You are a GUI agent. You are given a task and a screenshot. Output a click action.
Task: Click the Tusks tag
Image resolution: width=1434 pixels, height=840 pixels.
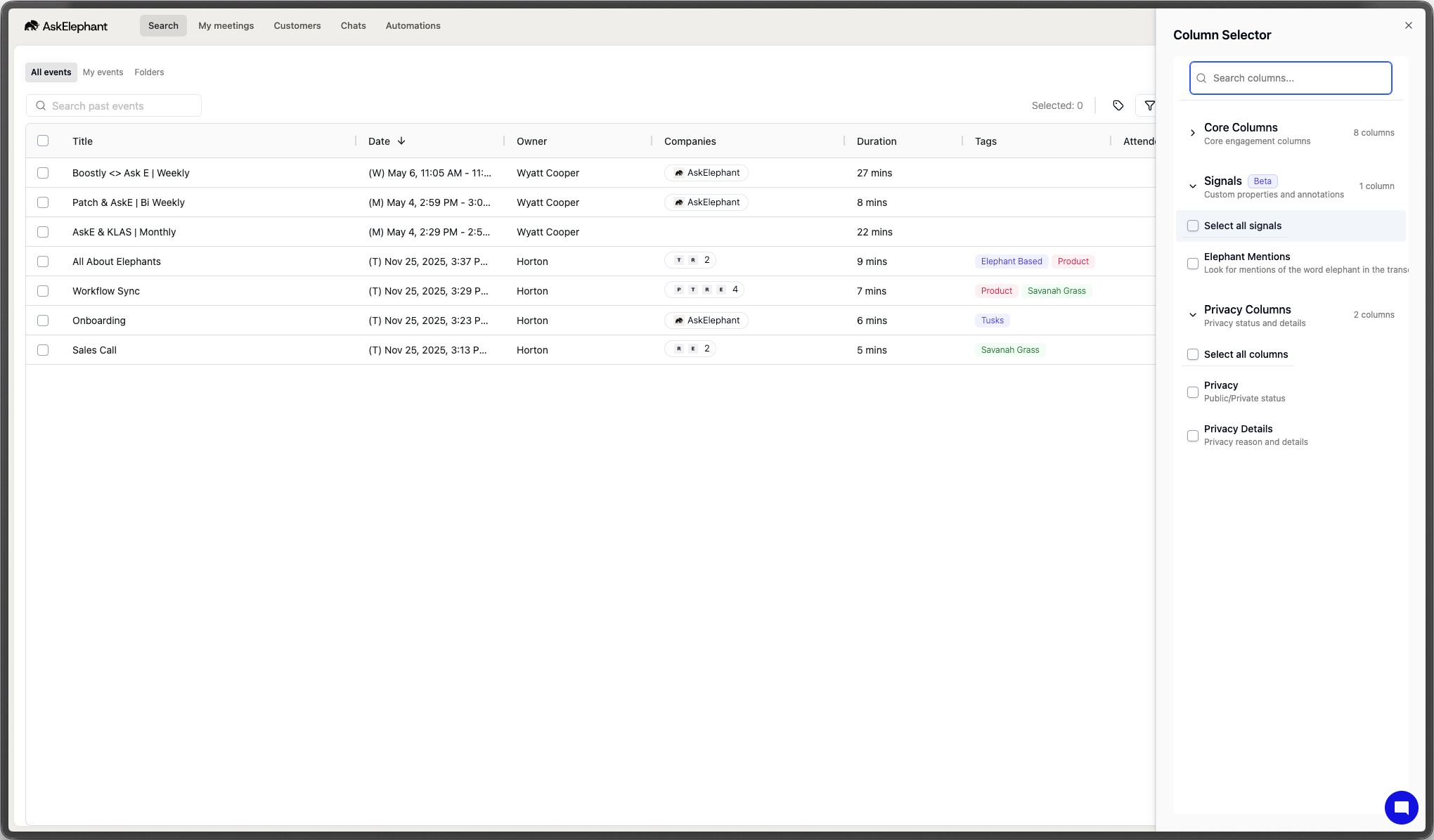(x=992, y=321)
